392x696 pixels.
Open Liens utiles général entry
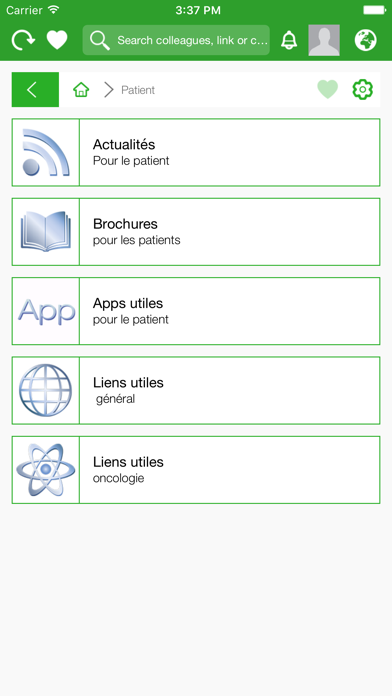point(196,391)
